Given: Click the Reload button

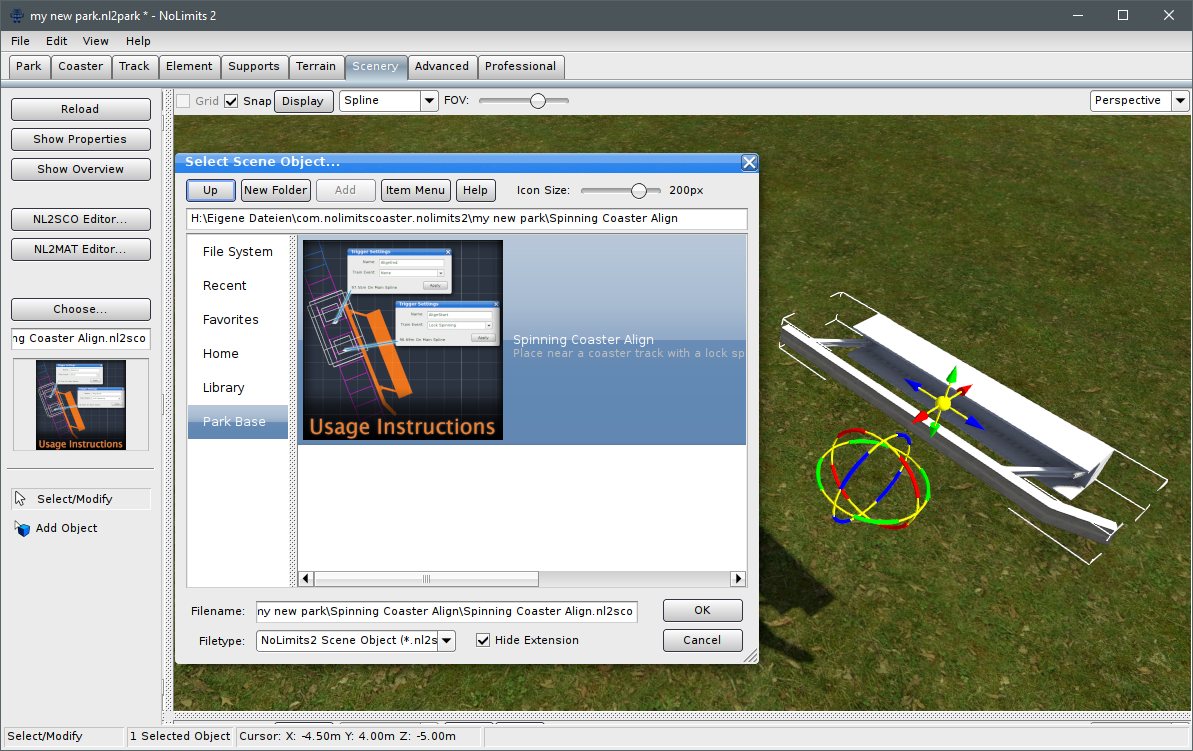Looking at the screenshot, I should pos(81,109).
